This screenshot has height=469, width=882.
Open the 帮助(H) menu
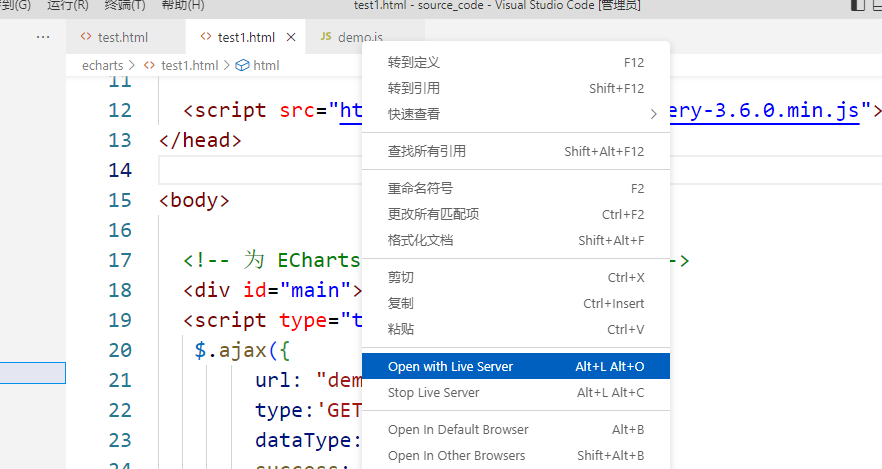(x=182, y=5)
